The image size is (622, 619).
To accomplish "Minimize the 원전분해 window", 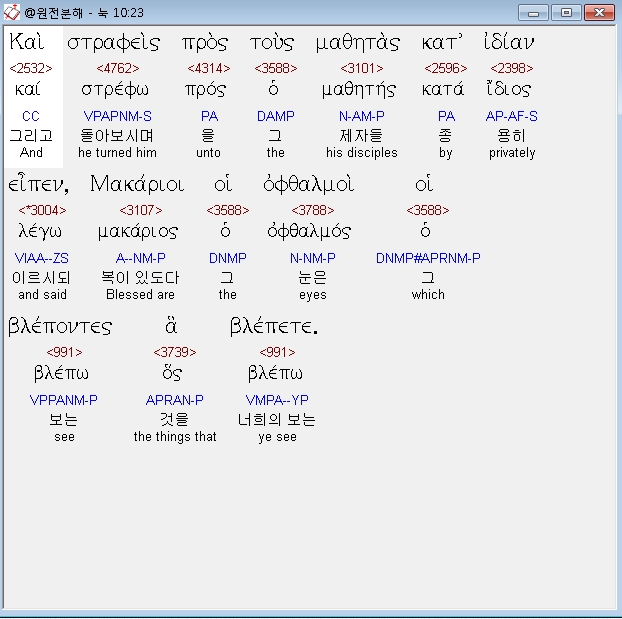I will pyautogui.click(x=533, y=13).
